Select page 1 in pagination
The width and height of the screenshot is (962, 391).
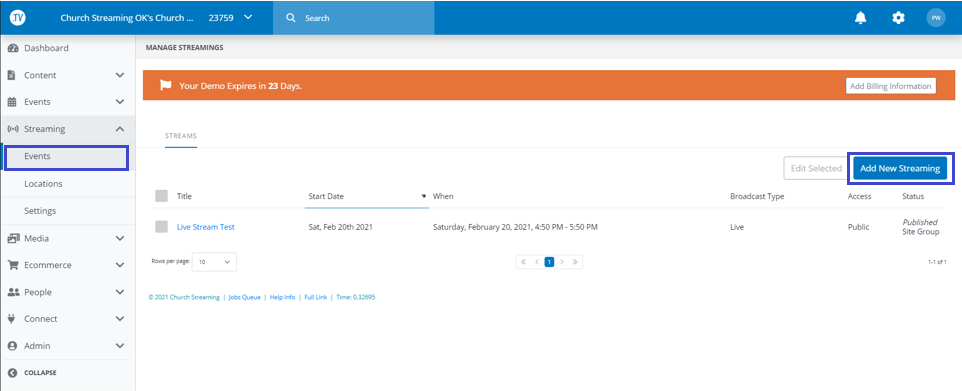click(549, 261)
